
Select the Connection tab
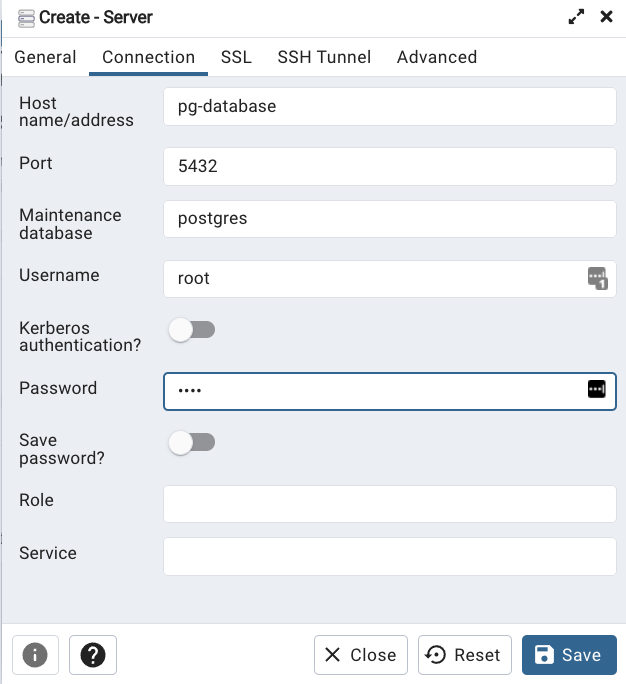(148, 57)
